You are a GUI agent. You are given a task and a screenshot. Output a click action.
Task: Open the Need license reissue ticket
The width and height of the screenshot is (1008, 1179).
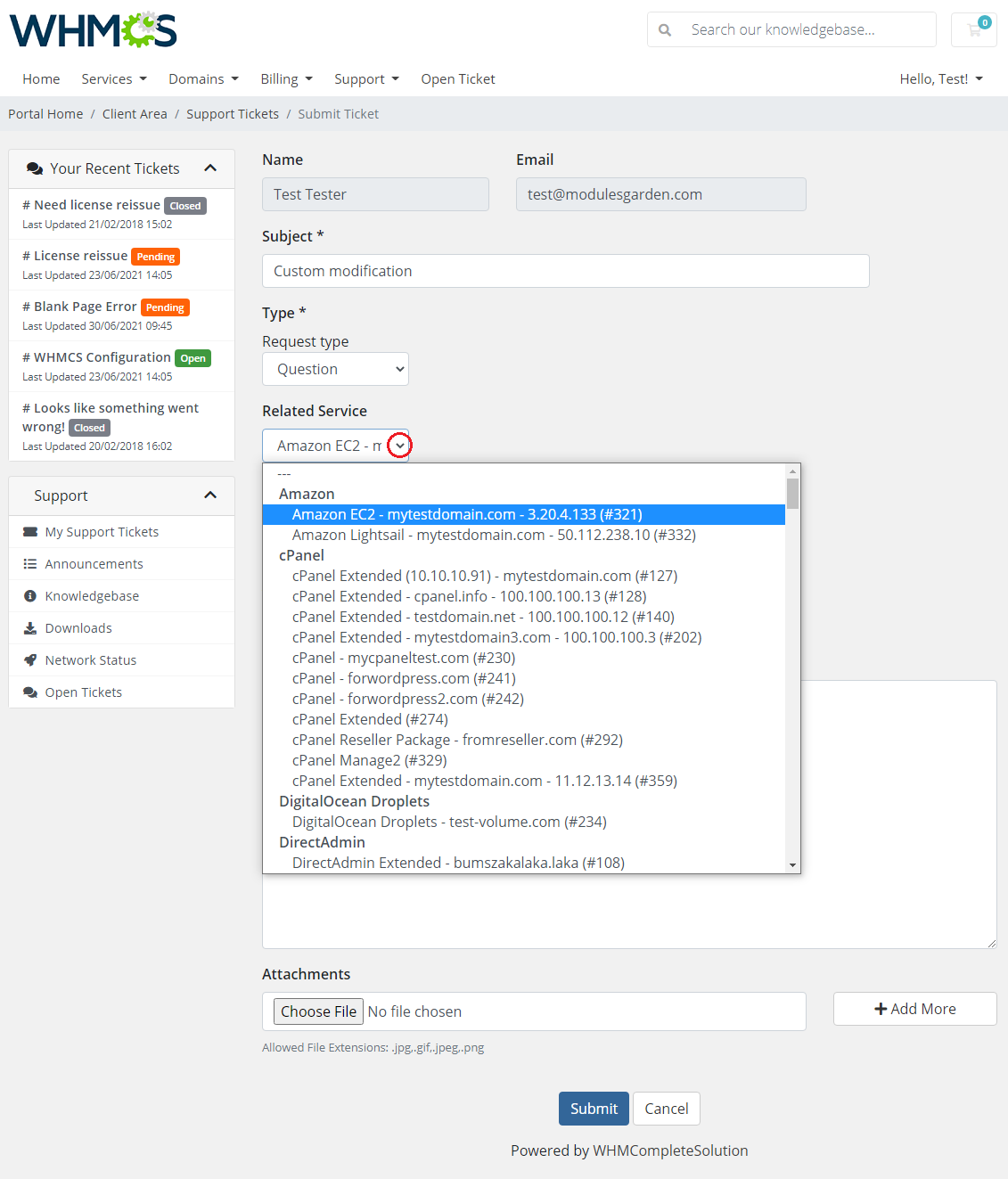(x=122, y=214)
